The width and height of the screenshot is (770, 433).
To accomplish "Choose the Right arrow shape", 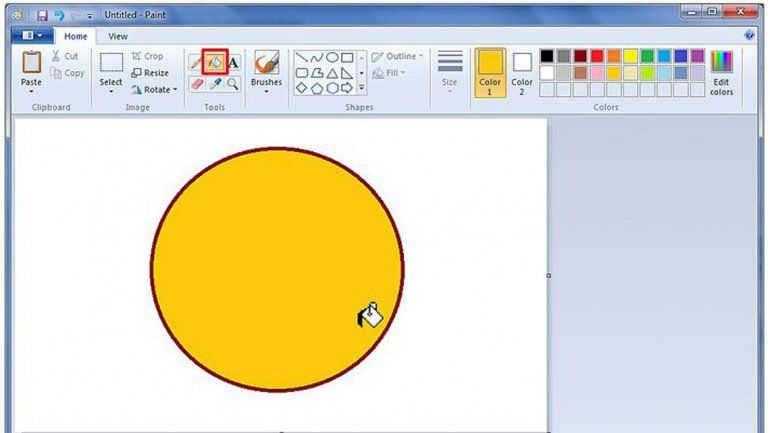I will tap(347, 88).
